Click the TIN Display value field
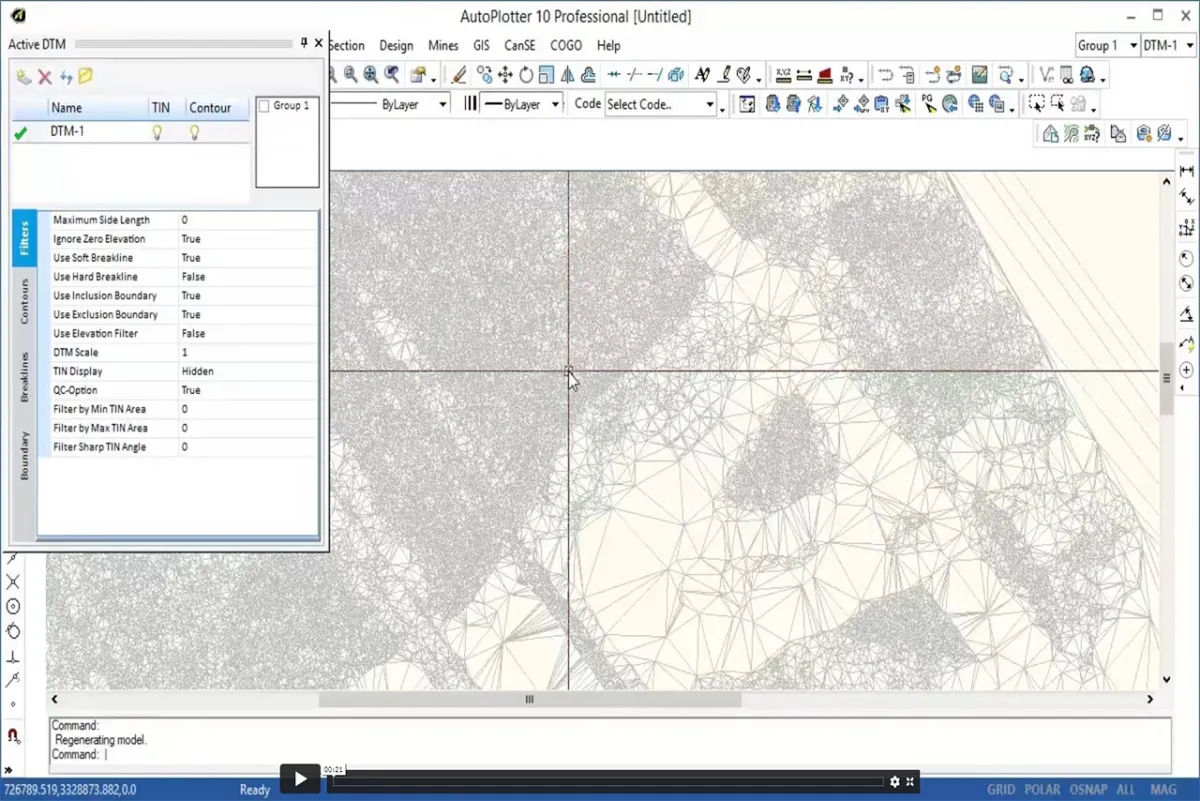The width and height of the screenshot is (1200, 801). (248, 371)
